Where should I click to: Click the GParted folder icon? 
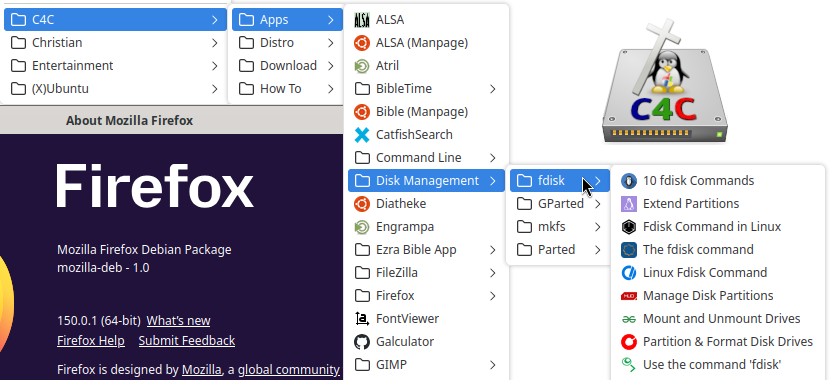[524, 204]
